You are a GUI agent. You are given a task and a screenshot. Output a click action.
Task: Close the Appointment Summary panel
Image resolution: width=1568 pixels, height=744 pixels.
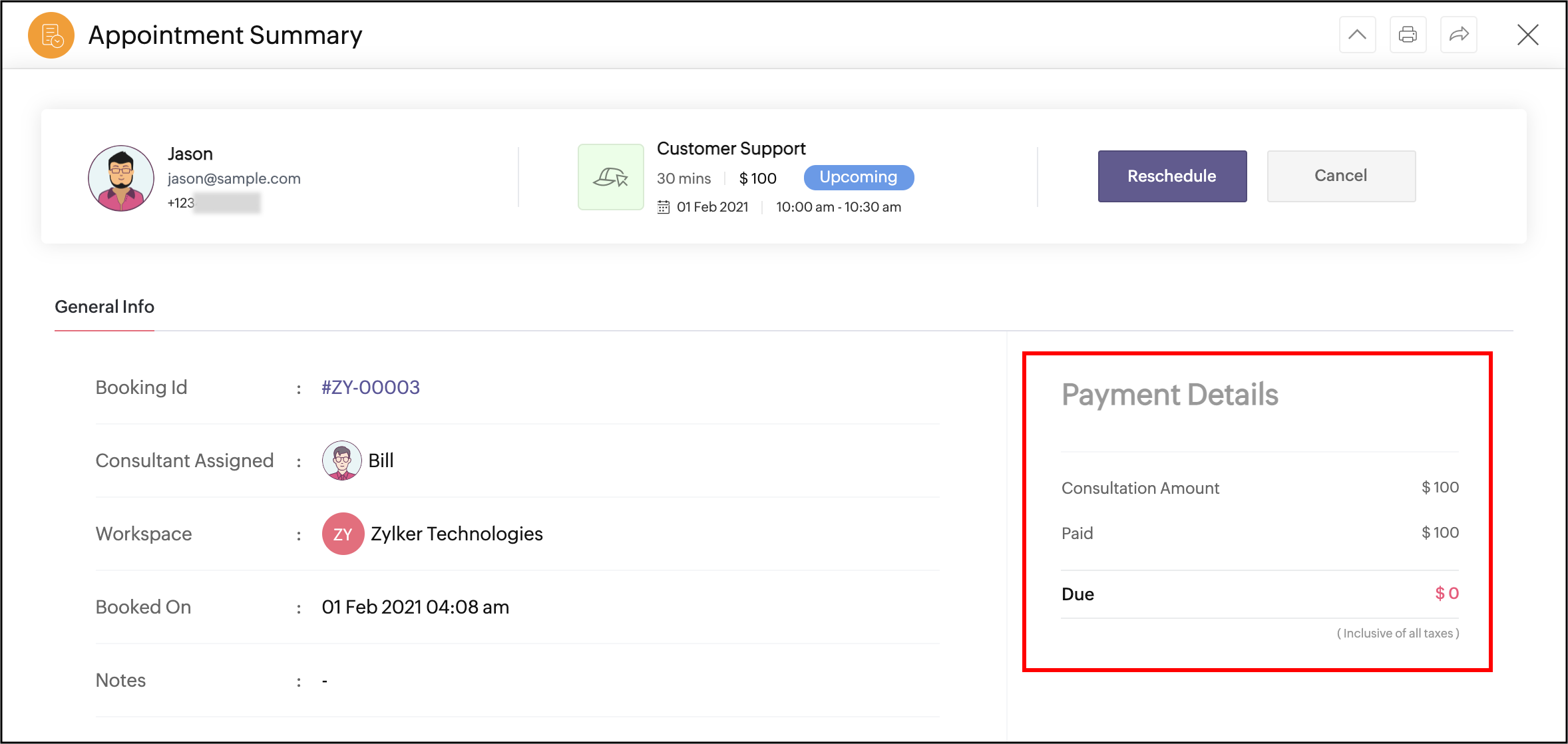pyautogui.click(x=1527, y=35)
